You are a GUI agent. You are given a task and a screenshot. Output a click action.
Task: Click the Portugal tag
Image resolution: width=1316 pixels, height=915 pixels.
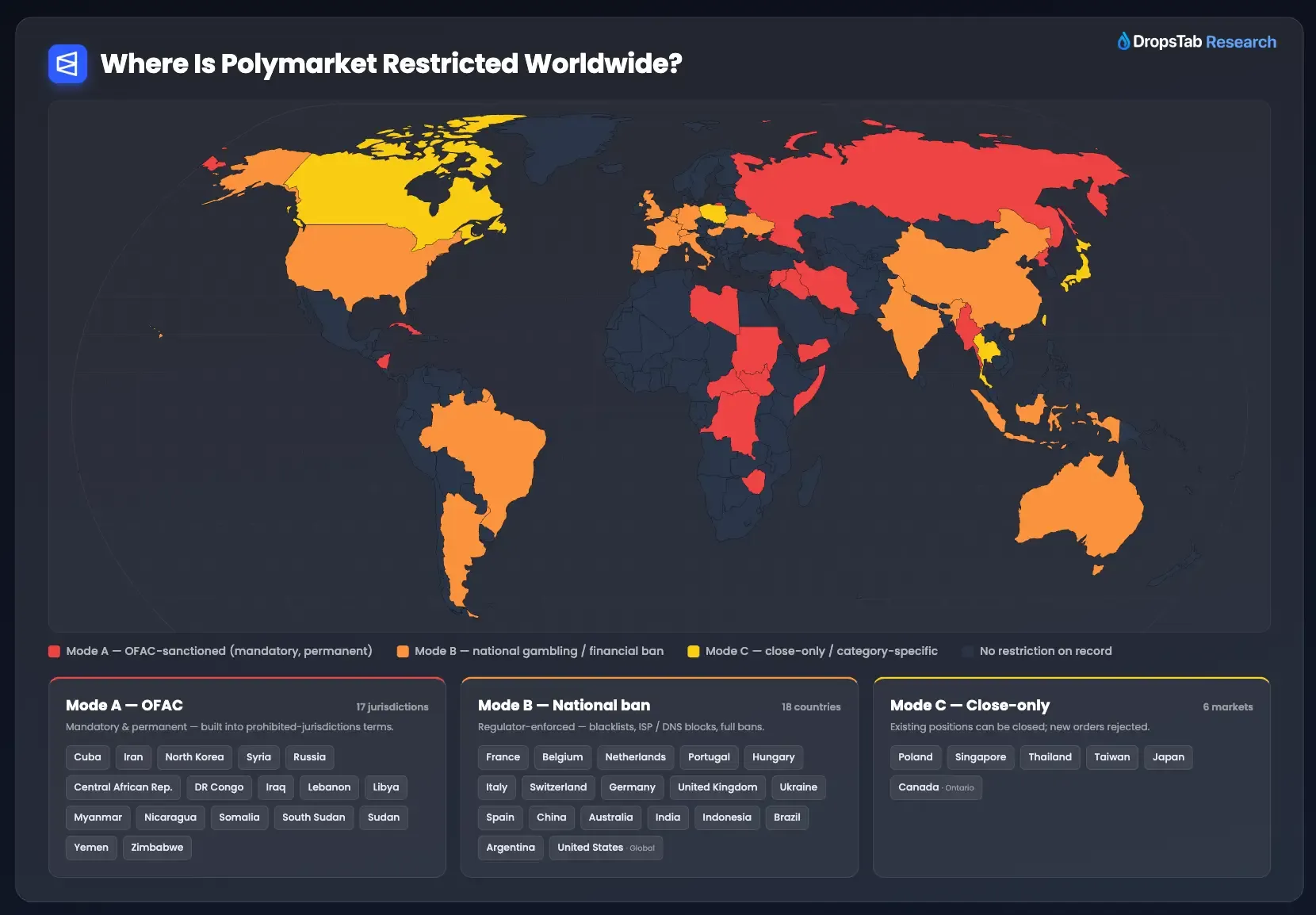click(709, 757)
